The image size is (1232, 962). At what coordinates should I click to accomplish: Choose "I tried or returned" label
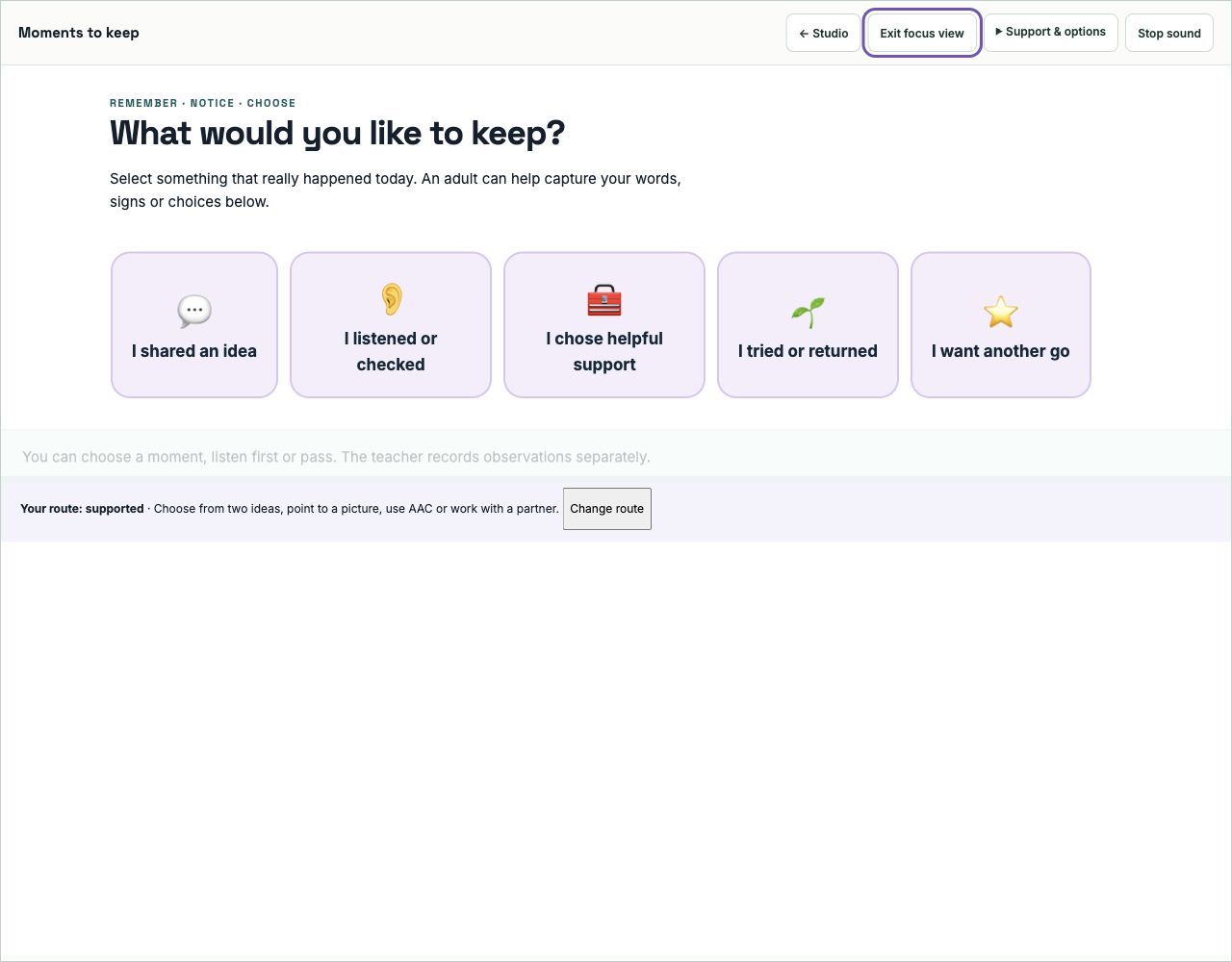(x=808, y=351)
